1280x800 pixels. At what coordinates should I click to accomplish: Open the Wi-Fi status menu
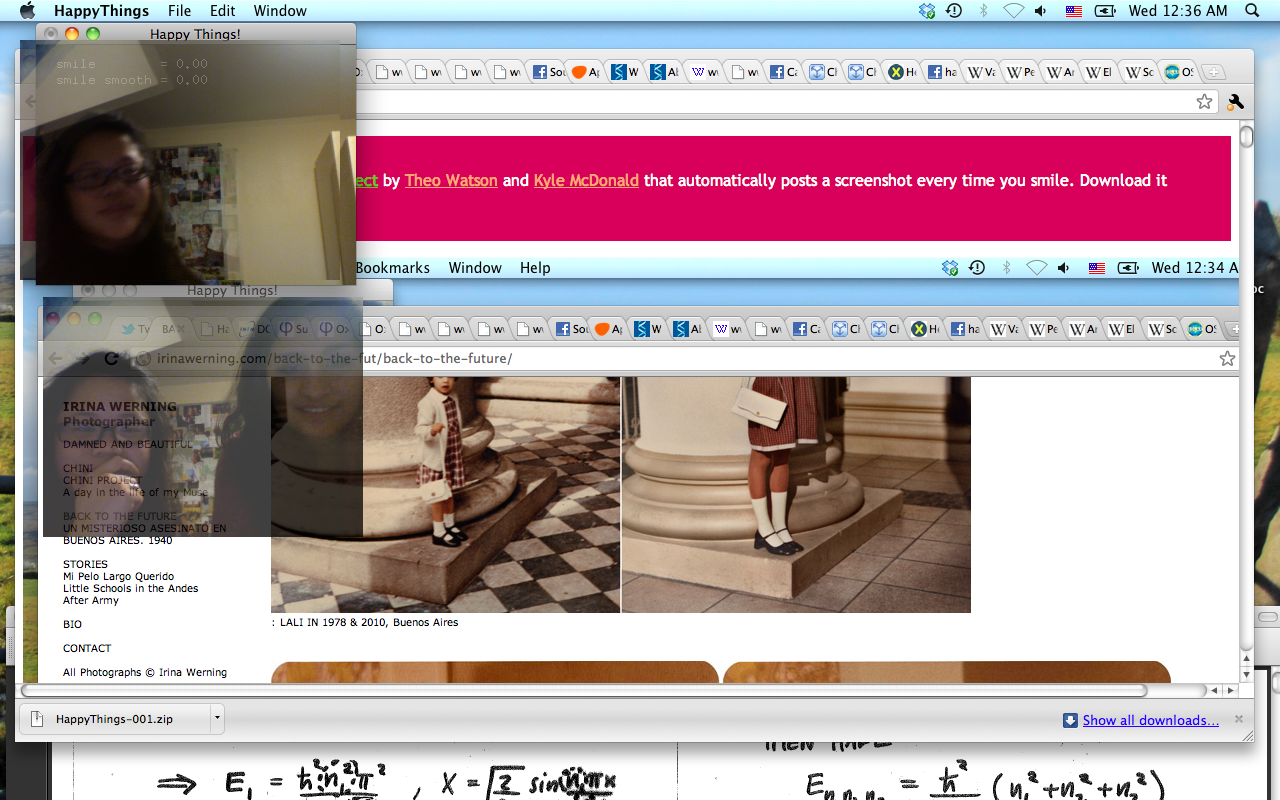coord(1013,11)
